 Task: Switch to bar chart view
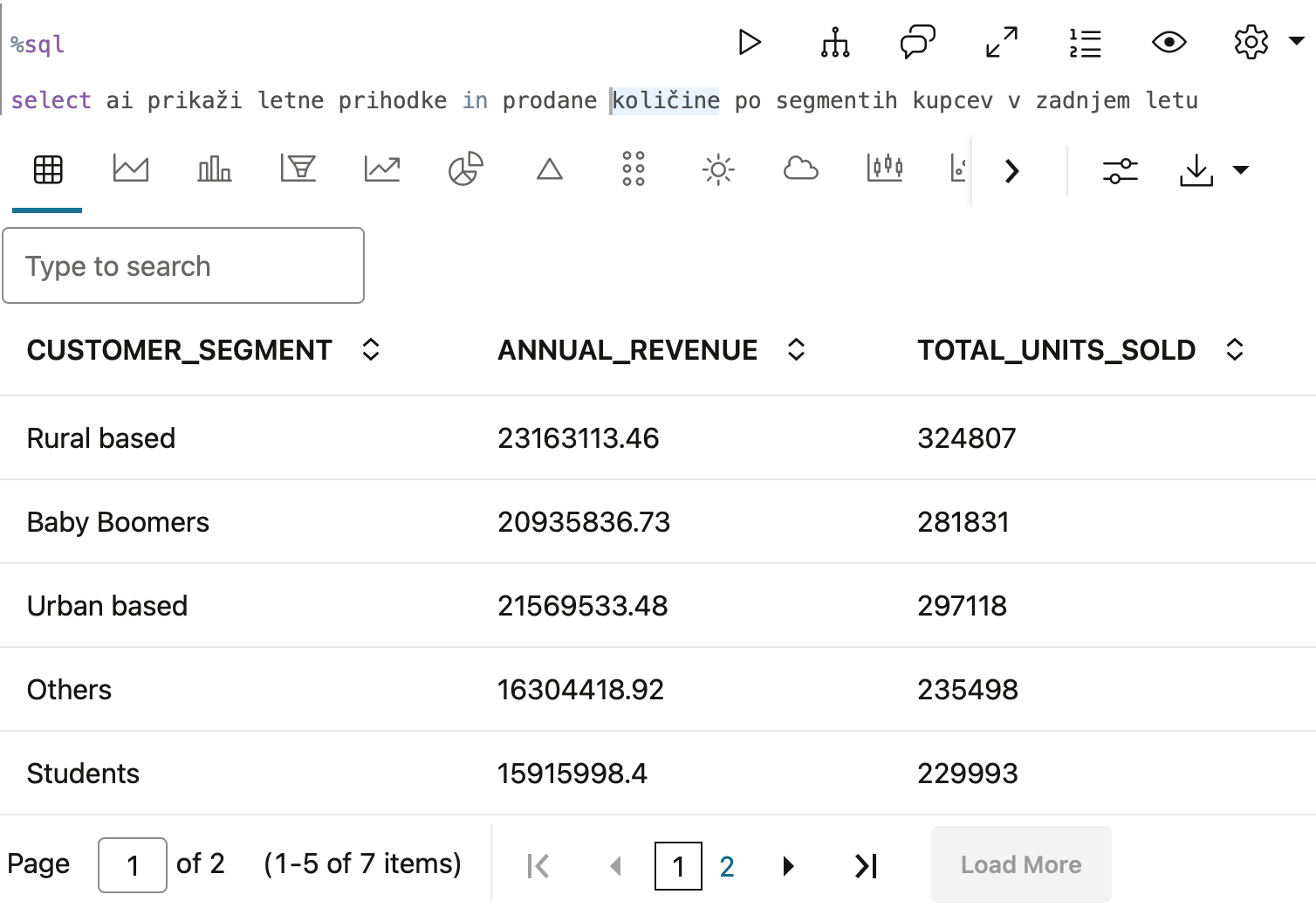pyautogui.click(x=215, y=169)
